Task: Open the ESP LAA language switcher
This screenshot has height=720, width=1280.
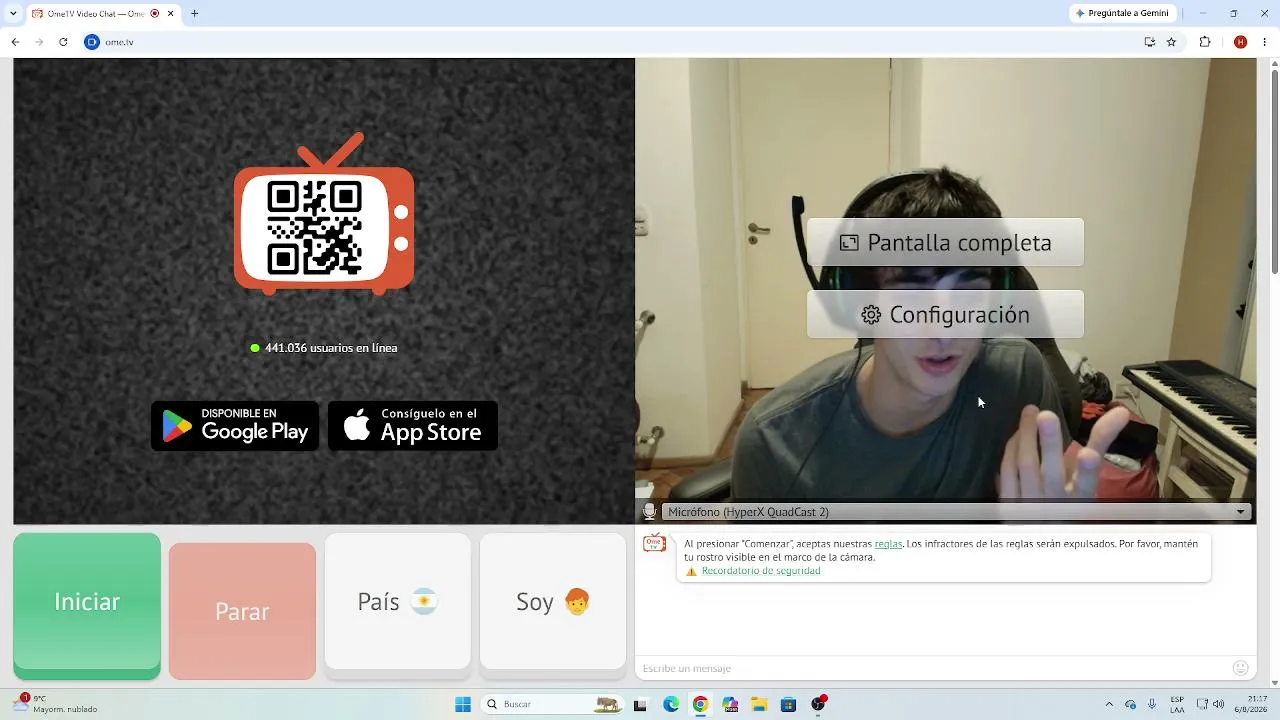Action: pyautogui.click(x=1177, y=705)
